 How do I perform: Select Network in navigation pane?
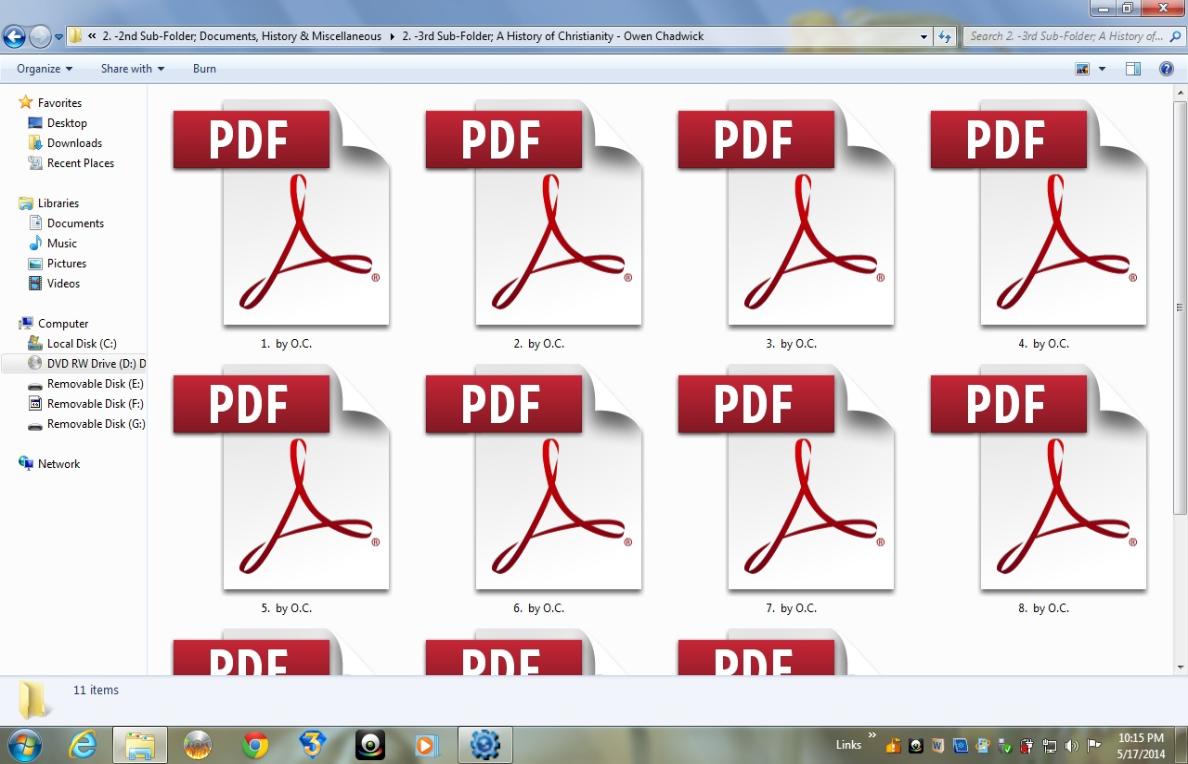[49, 464]
